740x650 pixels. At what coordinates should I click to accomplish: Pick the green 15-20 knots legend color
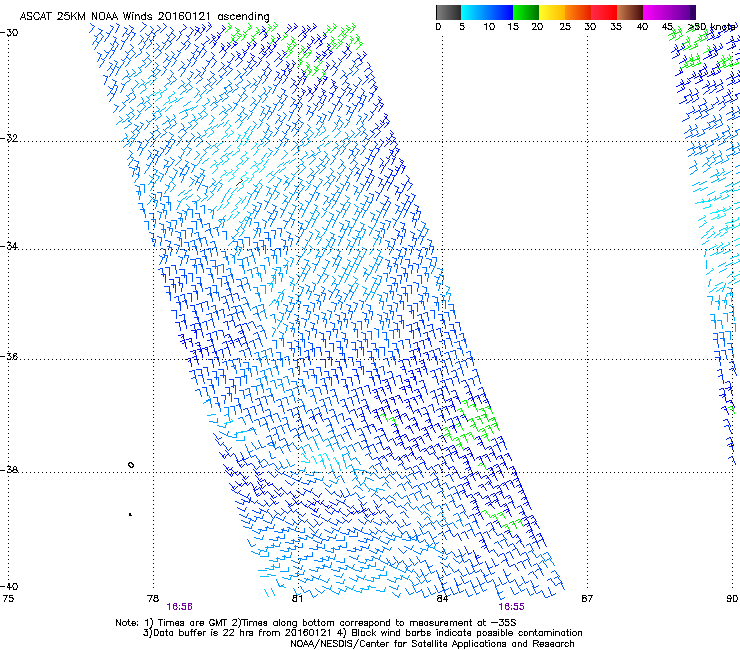click(x=526, y=12)
